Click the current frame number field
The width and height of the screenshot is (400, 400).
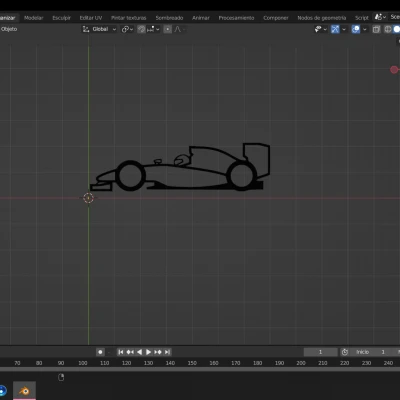tap(321, 352)
